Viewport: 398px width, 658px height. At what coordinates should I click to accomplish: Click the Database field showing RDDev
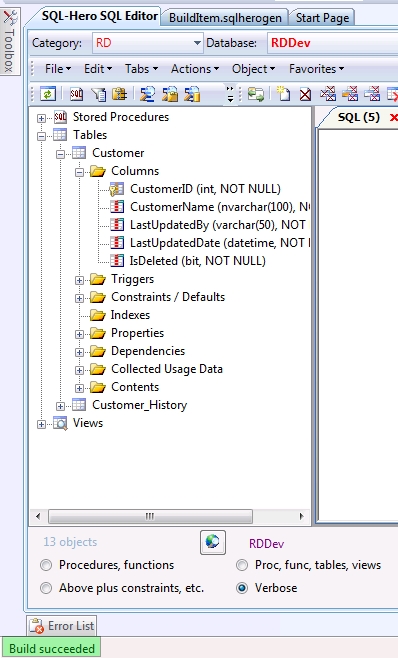[x=333, y=43]
